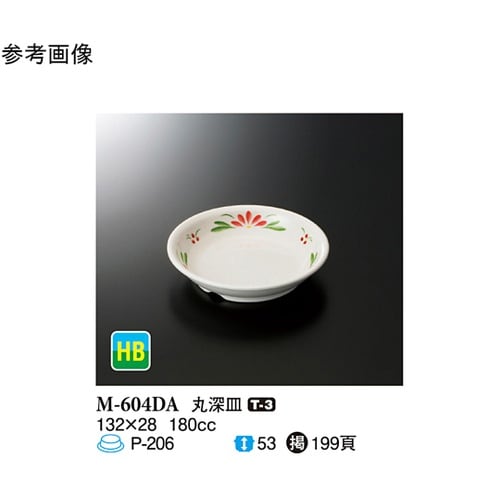This screenshot has height=500, width=500.
Task: Click green leaves on dish's lower left rim
Action: point(184,257)
